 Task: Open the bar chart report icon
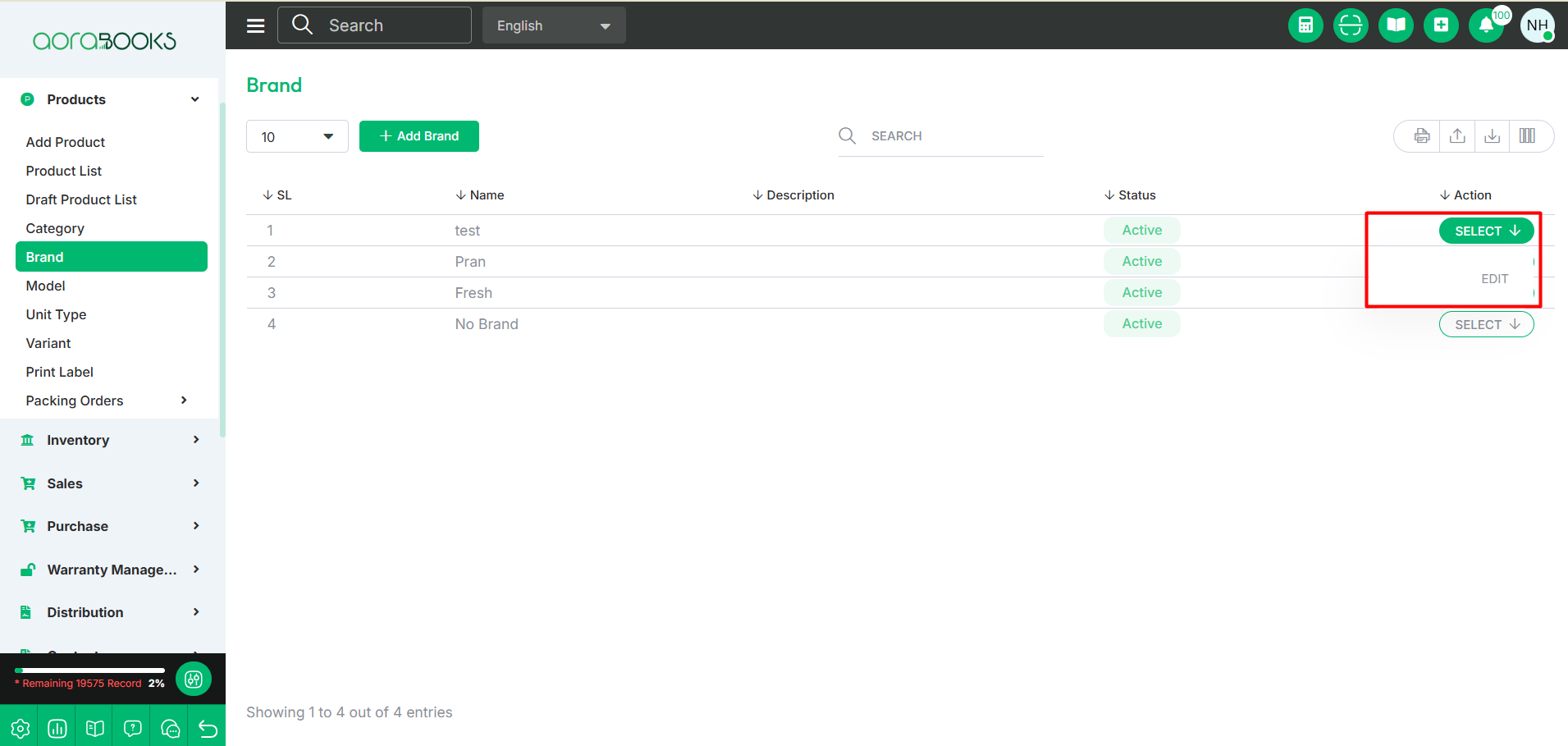[57, 729]
